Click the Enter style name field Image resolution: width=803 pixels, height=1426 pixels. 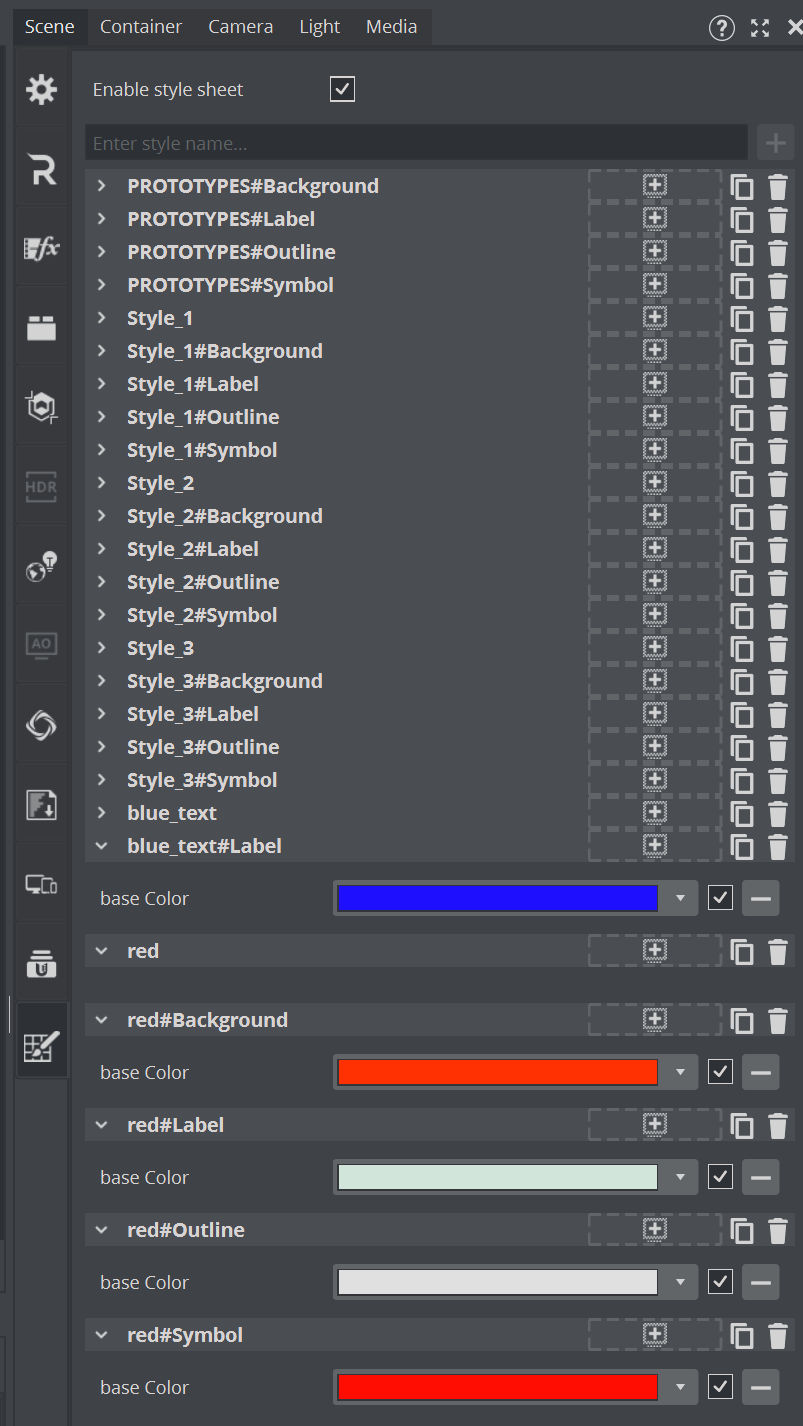(416, 143)
